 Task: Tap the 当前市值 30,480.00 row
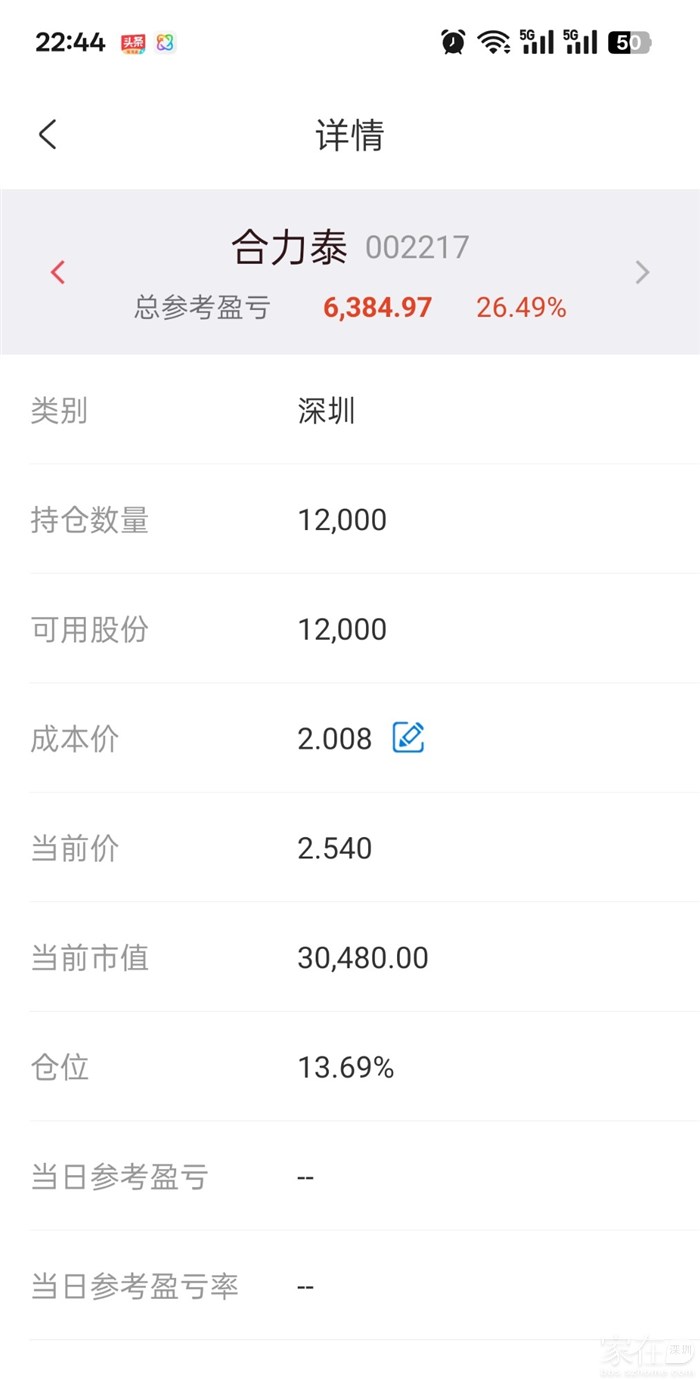(x=350, y=958)
